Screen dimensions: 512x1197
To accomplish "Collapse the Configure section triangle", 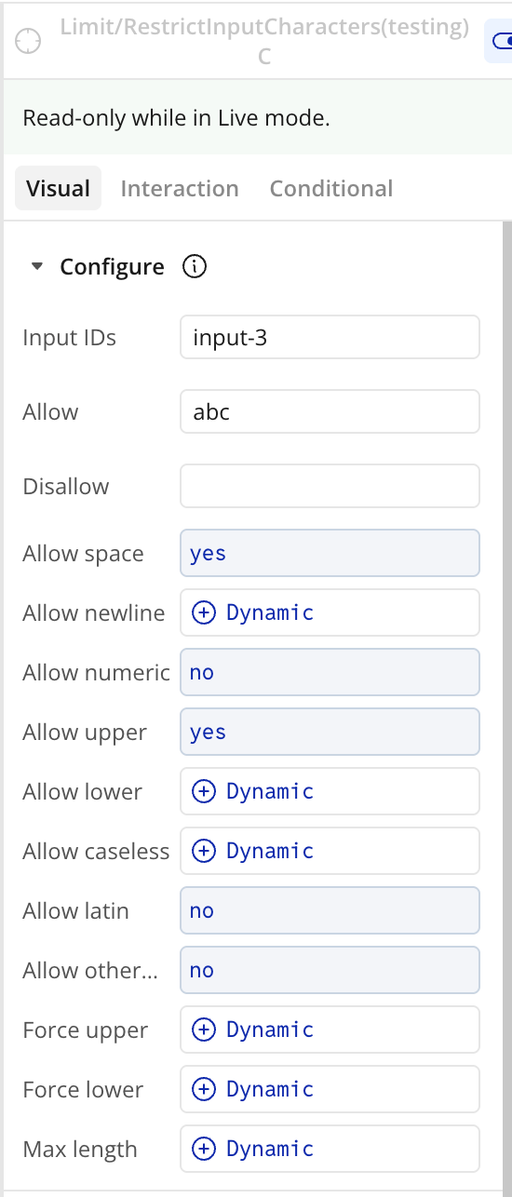I will (37, 266).
